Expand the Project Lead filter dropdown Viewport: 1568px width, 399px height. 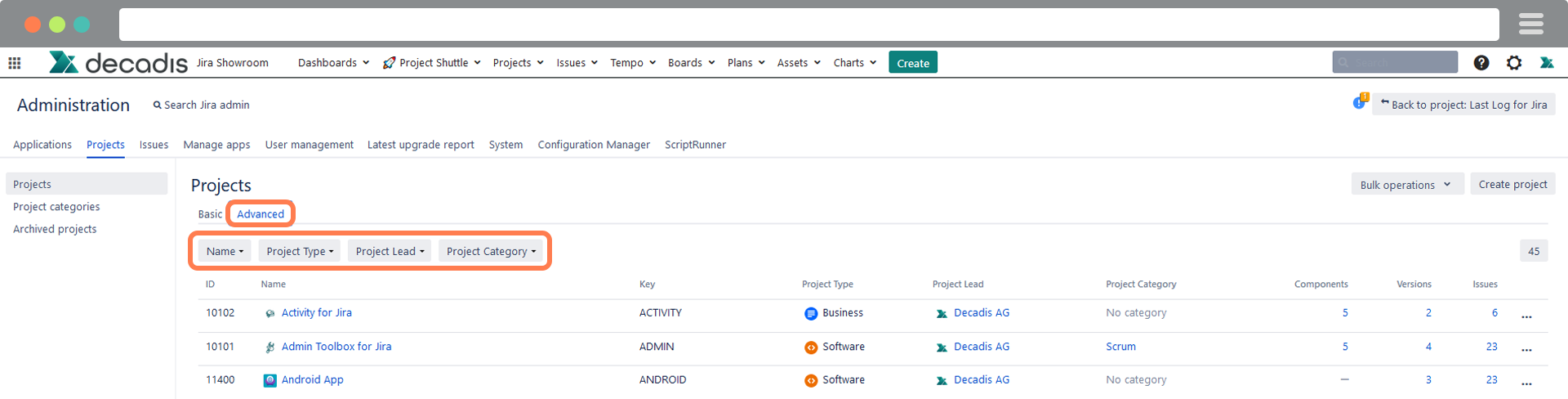[x=390, y=251]
